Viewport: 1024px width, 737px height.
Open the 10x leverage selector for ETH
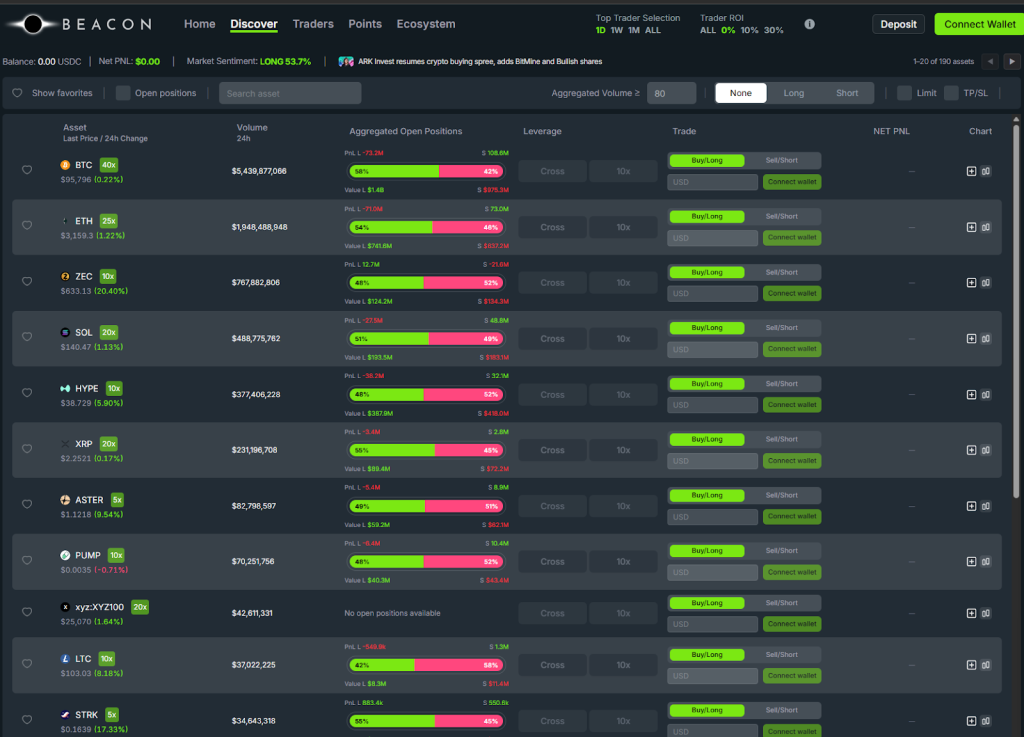point(623,227)
